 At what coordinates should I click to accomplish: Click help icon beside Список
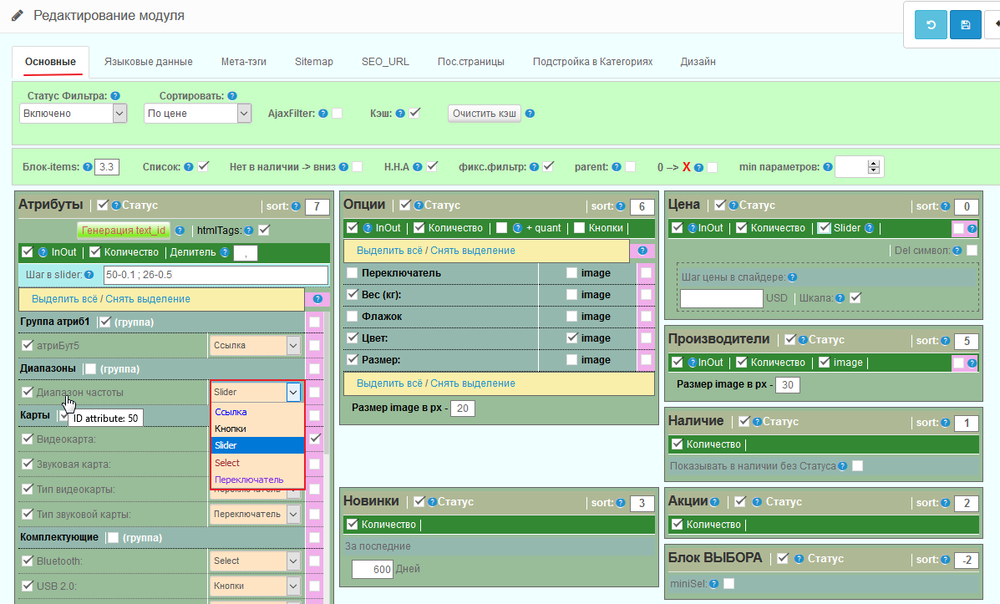tap(189, 166)
